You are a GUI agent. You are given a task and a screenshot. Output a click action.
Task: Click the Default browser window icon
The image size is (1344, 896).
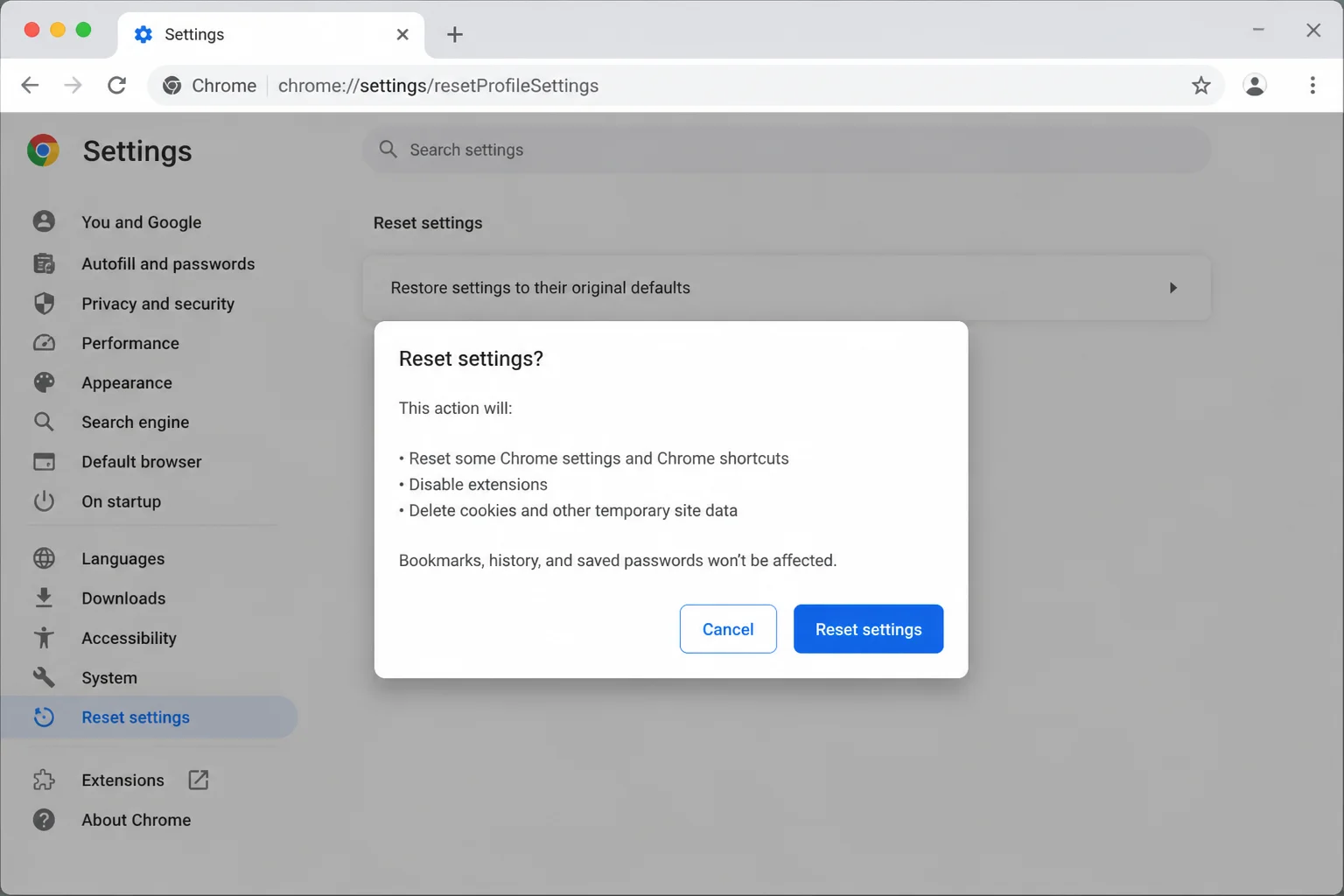[44, 461]
